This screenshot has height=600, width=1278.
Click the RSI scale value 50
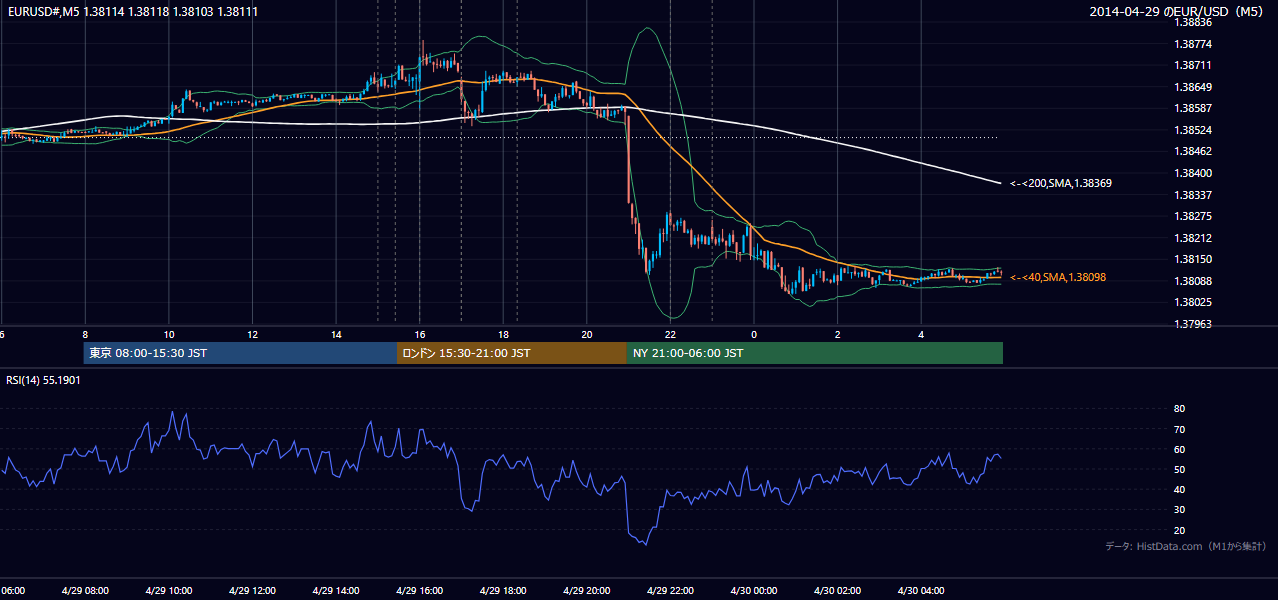click(1180, 469)
